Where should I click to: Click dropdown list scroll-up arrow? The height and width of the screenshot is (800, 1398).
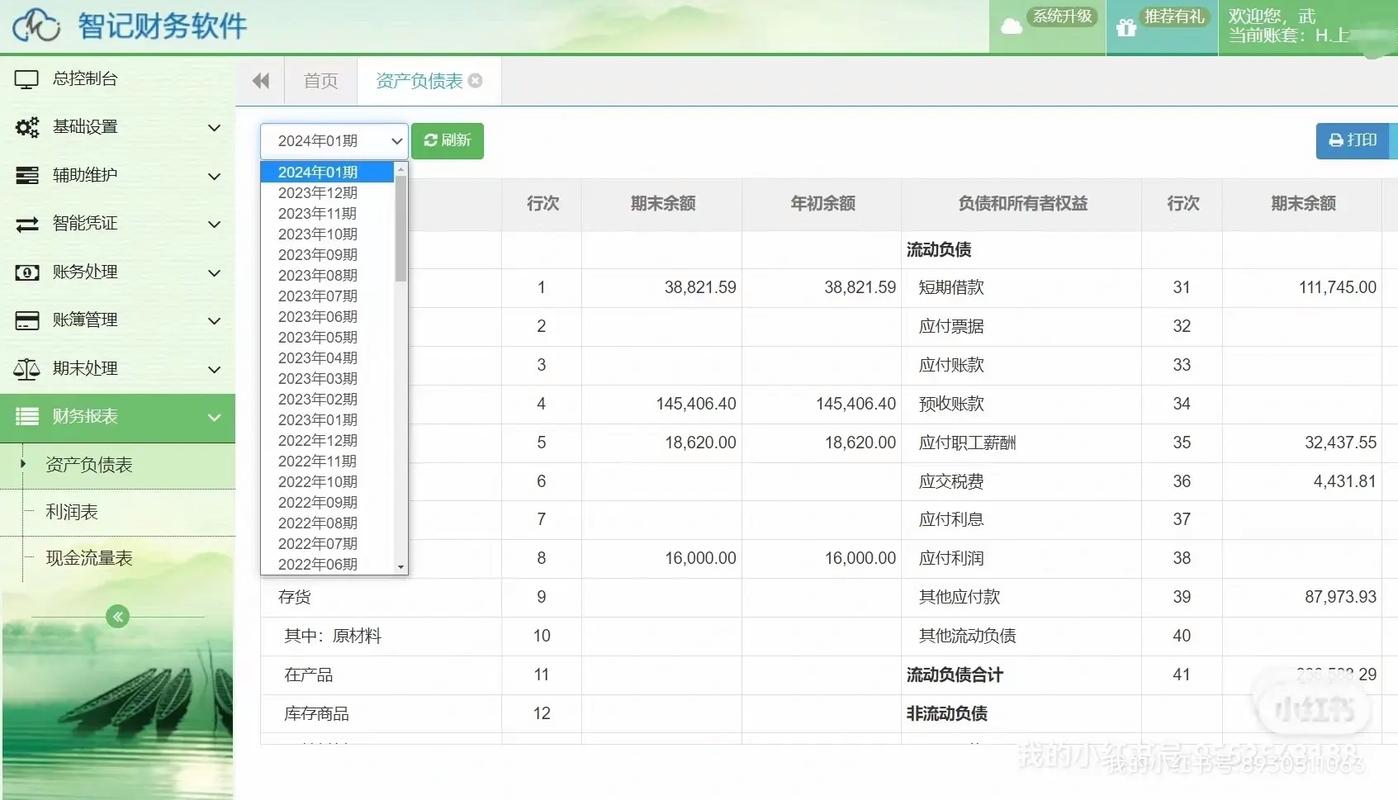pos(401,169)
